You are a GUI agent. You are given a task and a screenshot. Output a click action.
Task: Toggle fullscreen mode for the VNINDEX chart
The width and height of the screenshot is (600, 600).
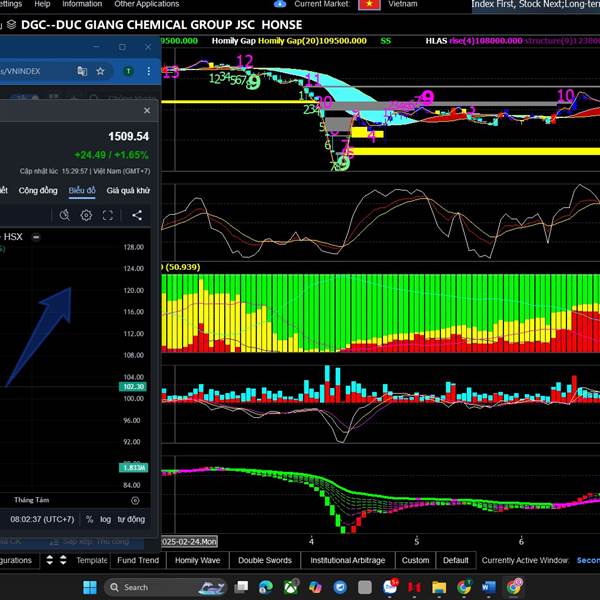[108, 215]
